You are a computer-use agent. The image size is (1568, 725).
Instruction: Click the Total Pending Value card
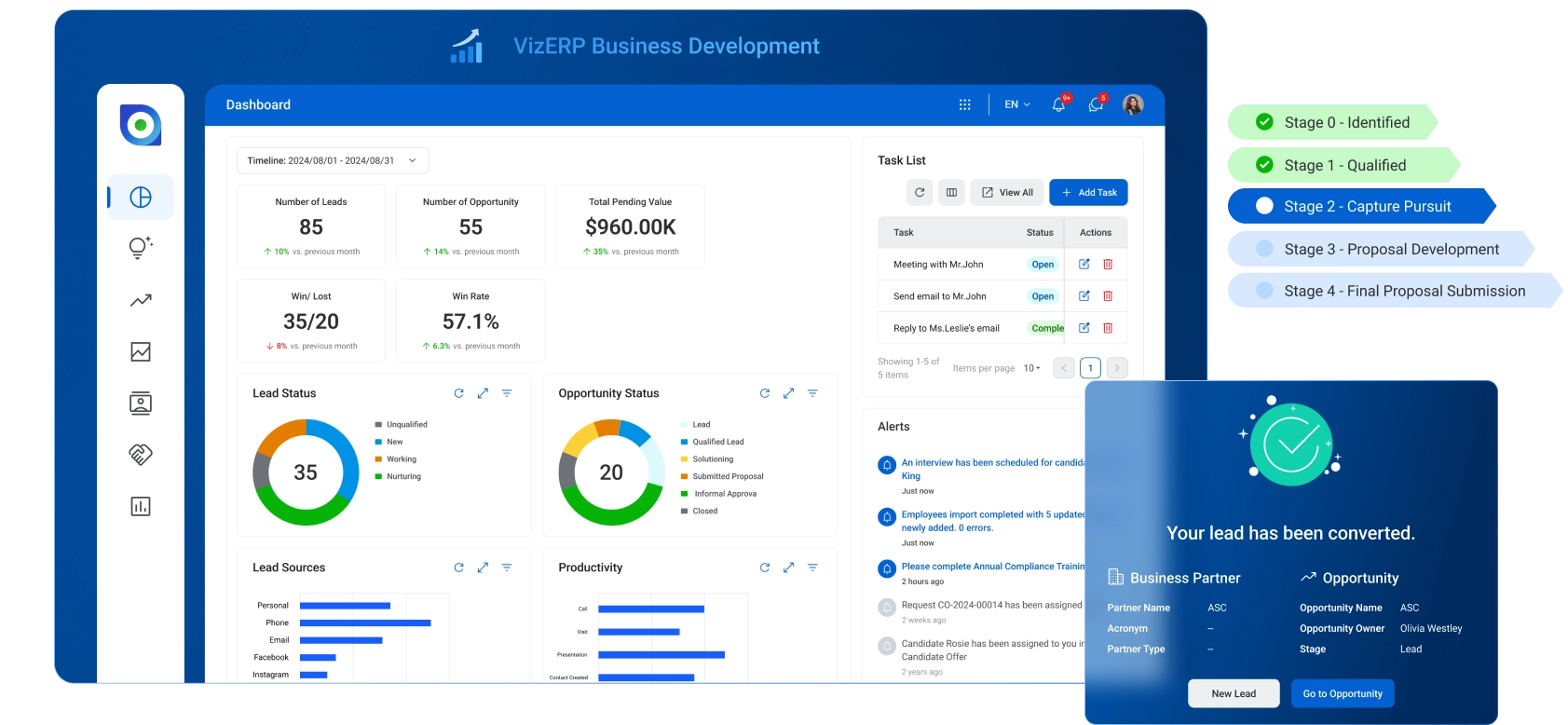pyautogui.click(x=631, y=226)
